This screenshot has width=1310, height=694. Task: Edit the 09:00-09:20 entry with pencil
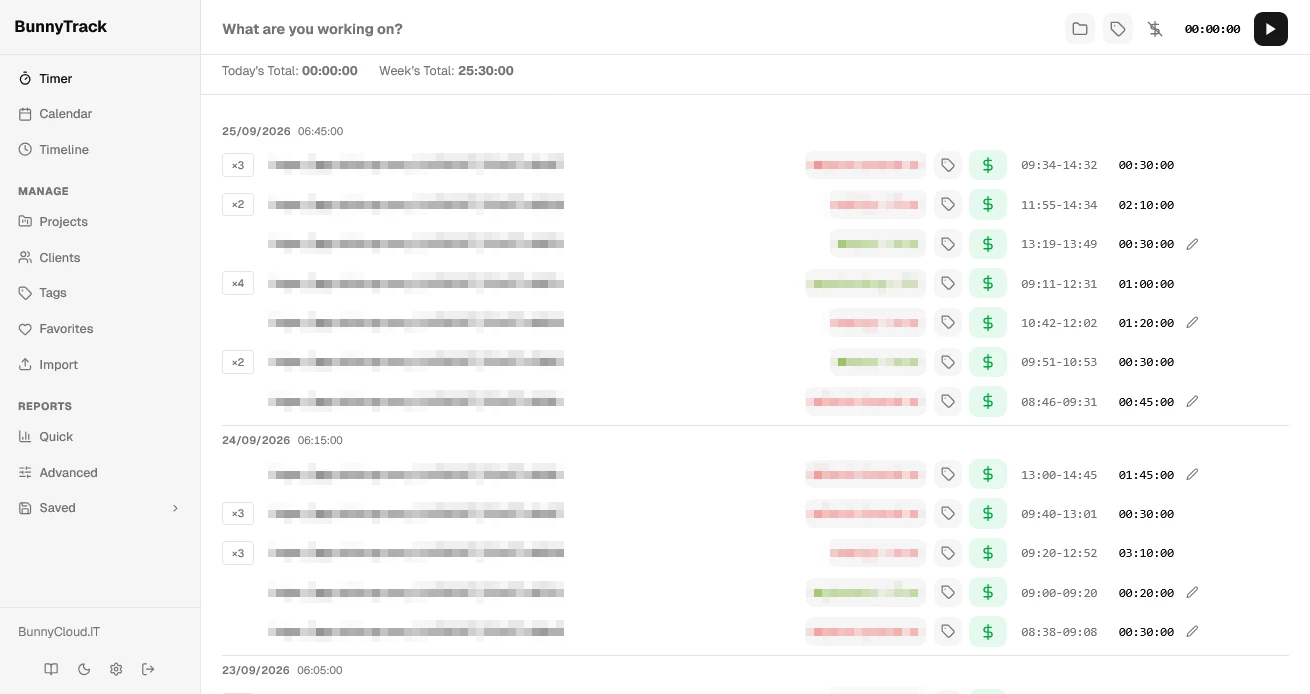1192,593
